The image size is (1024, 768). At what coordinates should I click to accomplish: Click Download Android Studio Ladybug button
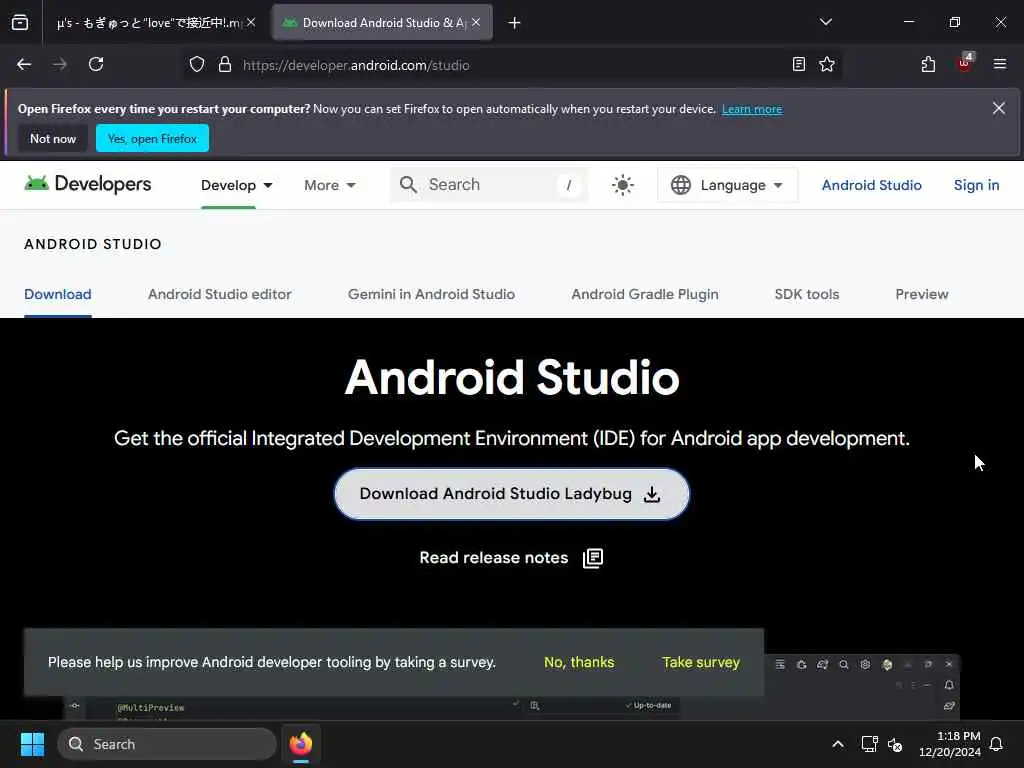point(511,494)
